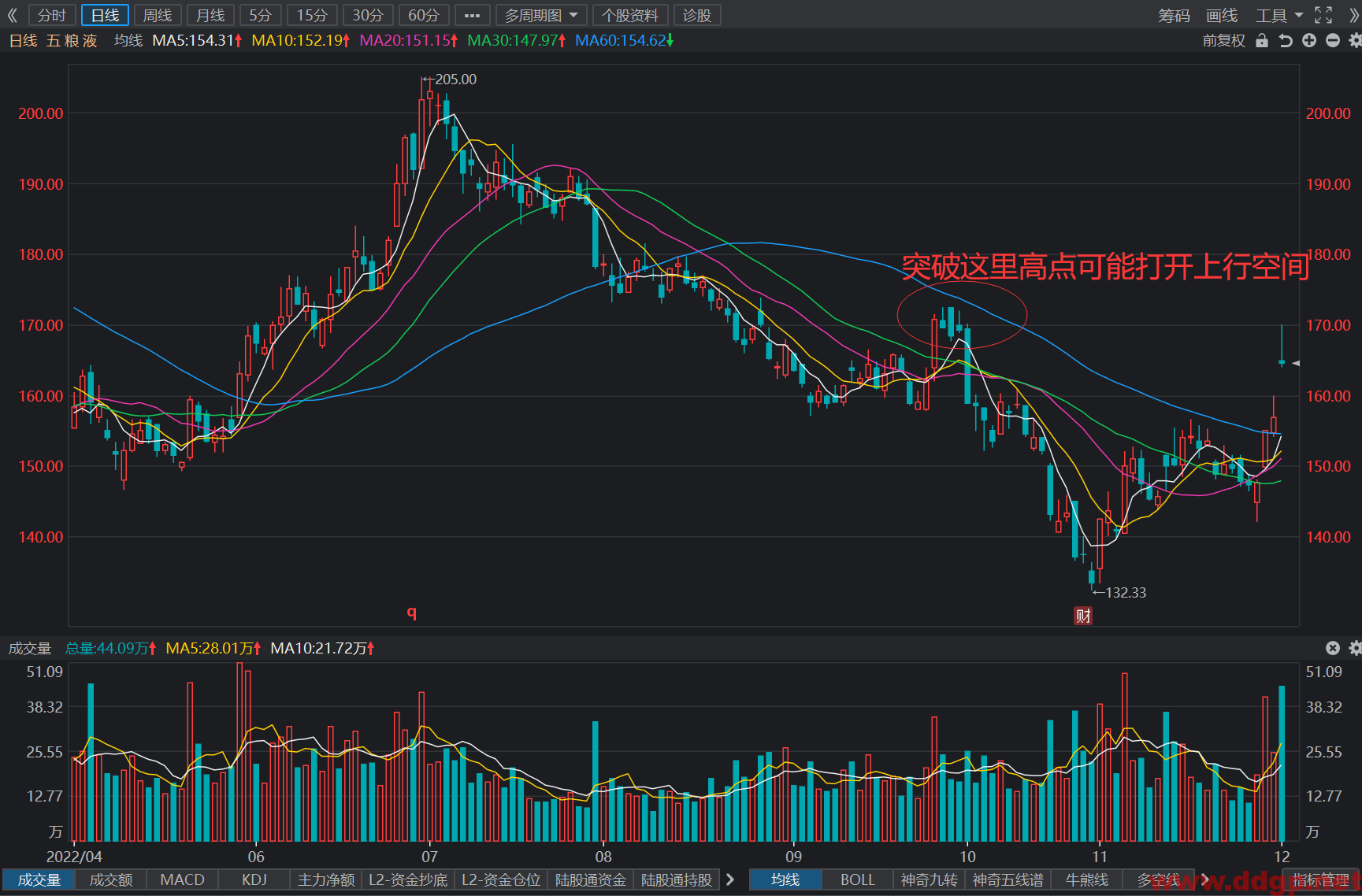Viewport: 1362px width, 896px height.
Task: Close the volume indicator panel
Action: tap(1333, 648)
